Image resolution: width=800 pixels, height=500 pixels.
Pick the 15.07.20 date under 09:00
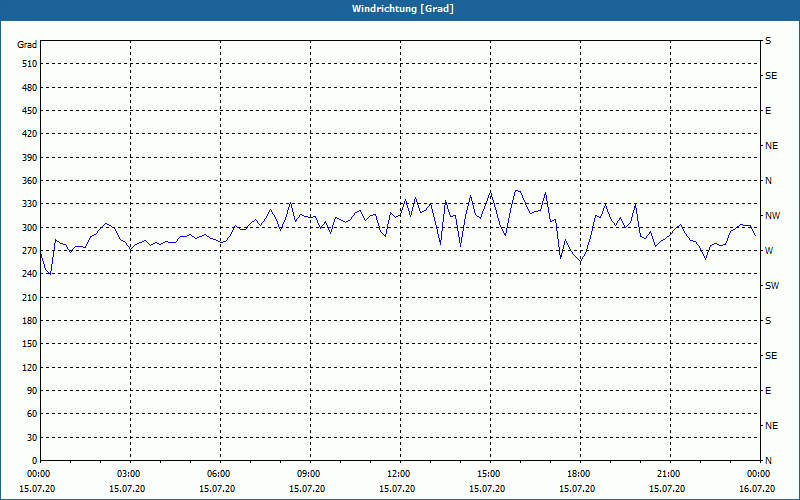[307, 489]
